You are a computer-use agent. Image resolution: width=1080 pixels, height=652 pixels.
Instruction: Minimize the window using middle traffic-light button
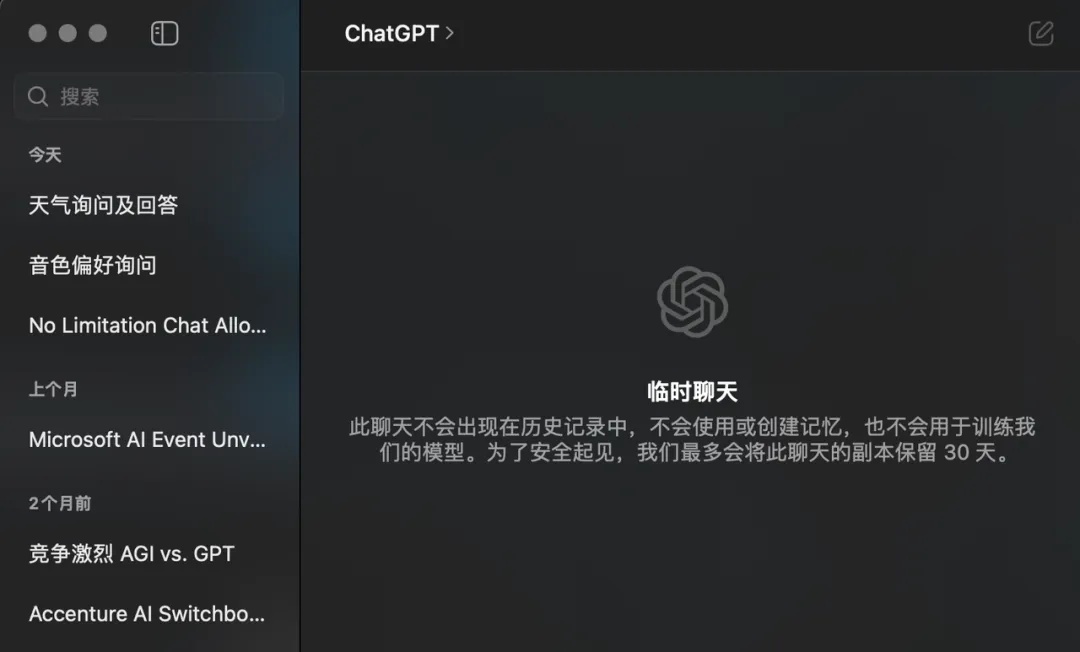pos(68,33)
